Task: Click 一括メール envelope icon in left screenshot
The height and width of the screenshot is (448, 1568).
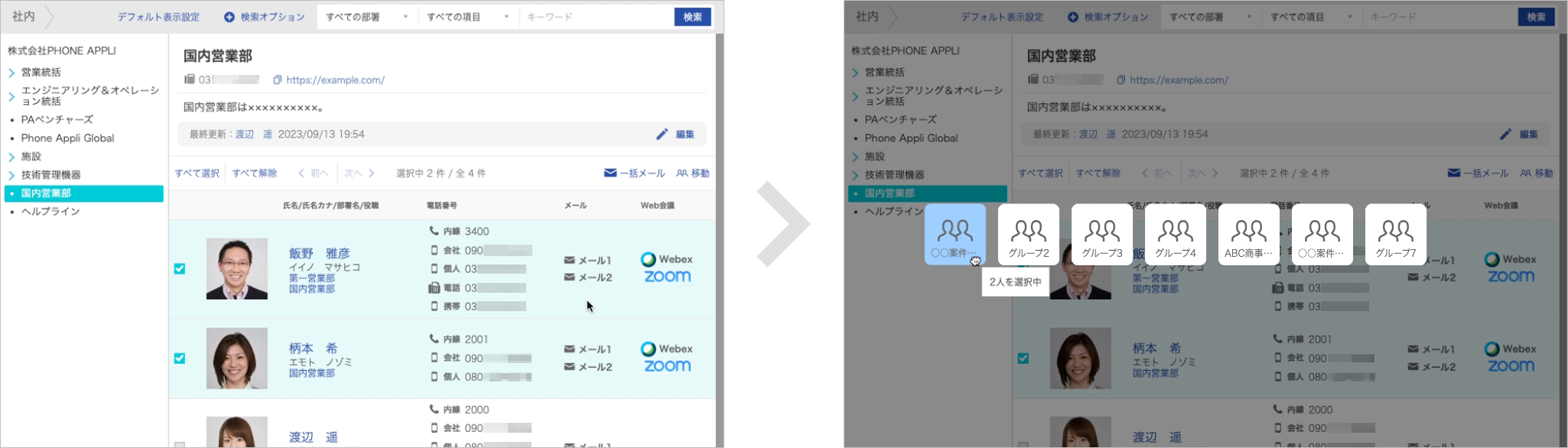Action: click(x=610, y=174)
